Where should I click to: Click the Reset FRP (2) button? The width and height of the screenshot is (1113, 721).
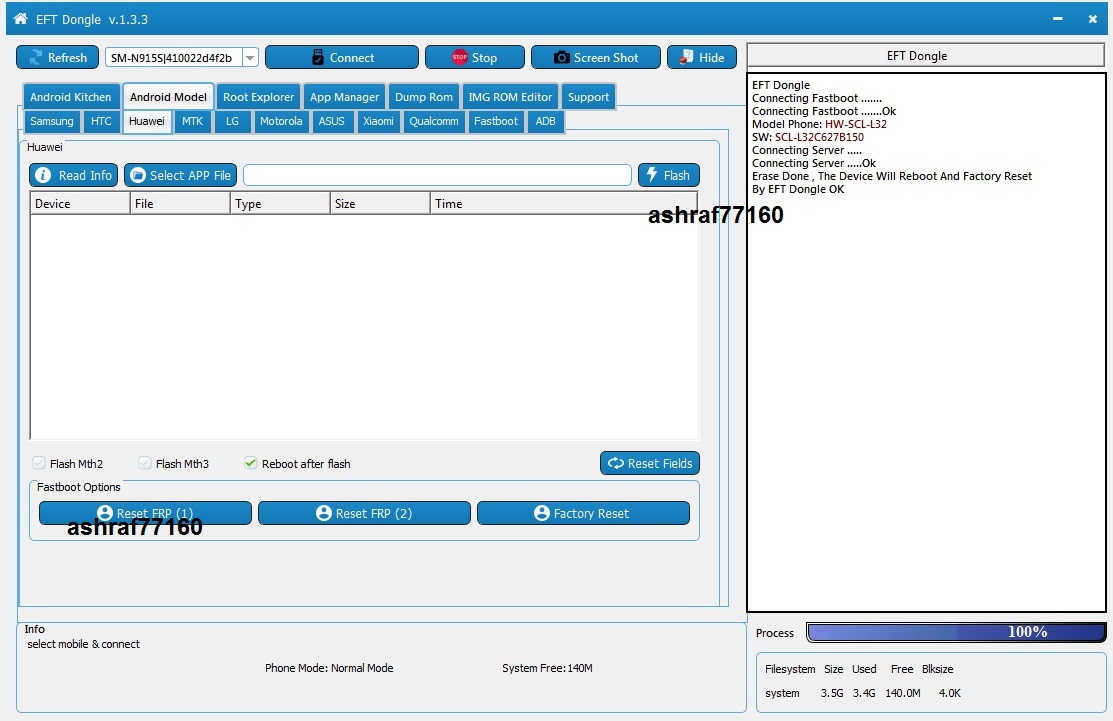(x=364, y=513)
